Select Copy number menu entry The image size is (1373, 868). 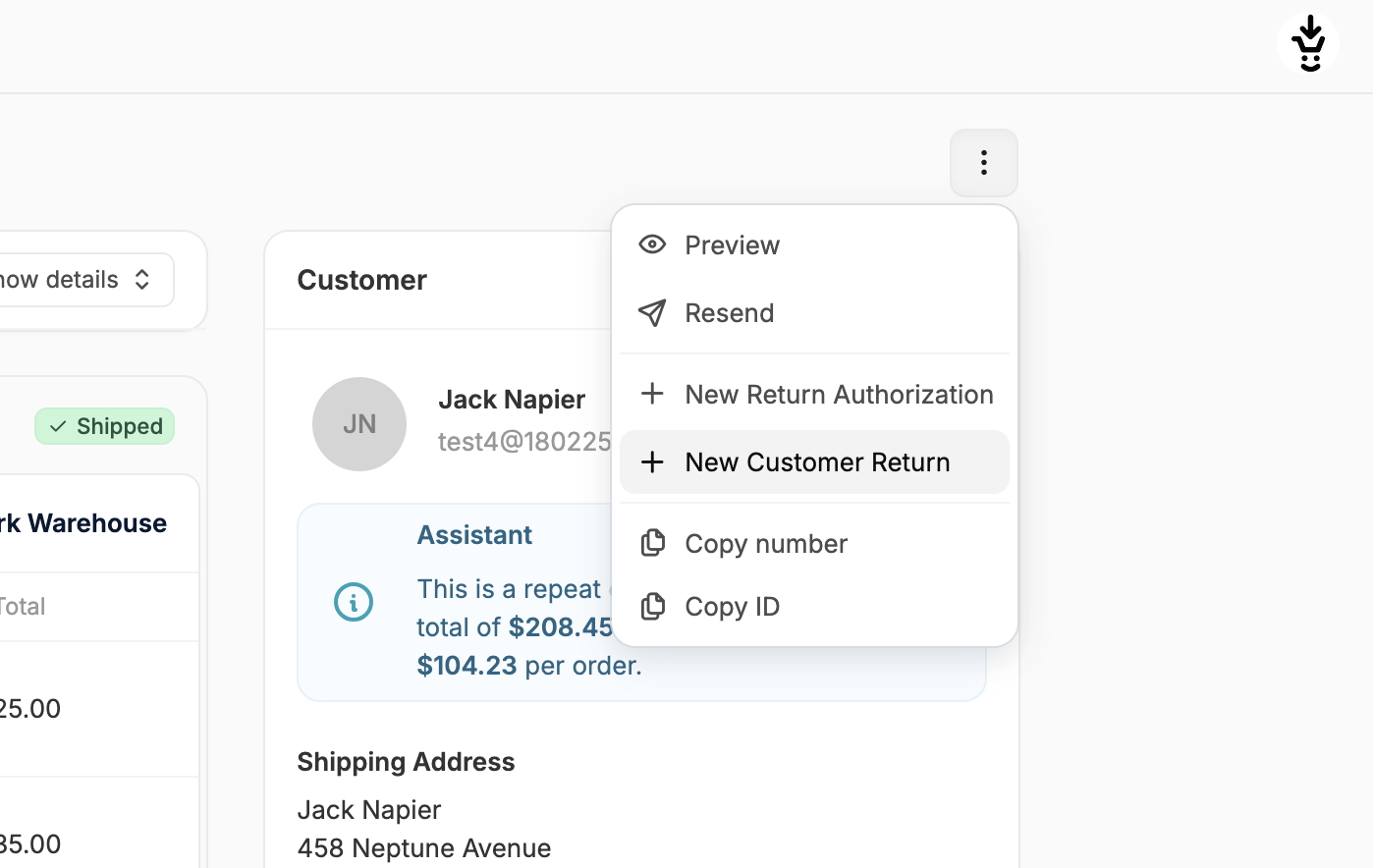click(x=766, y=543)
